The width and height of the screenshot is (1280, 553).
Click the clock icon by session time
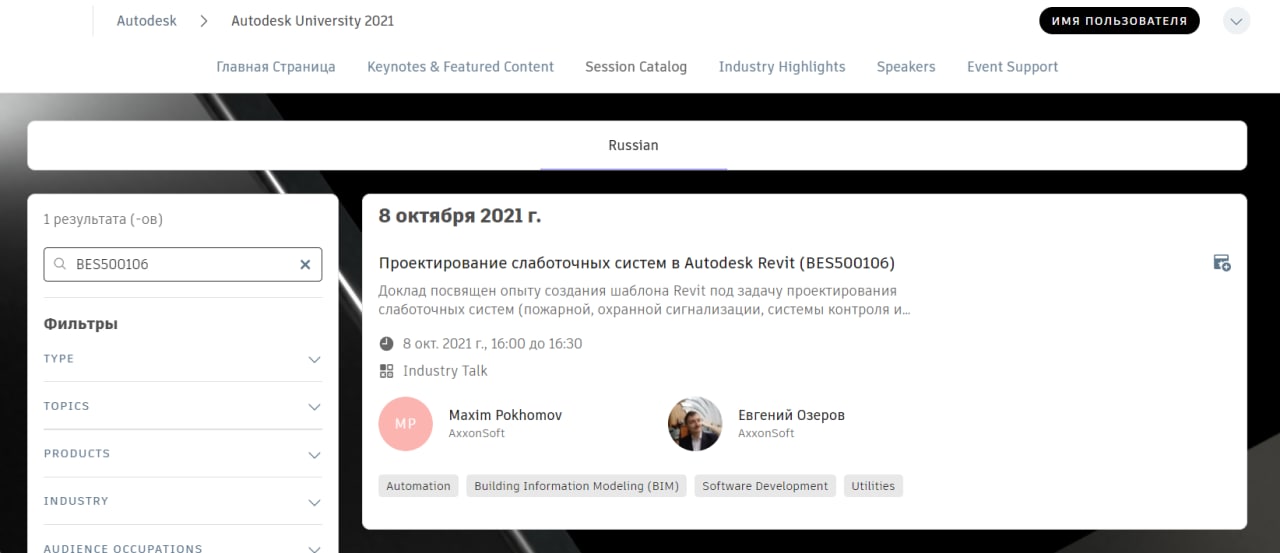(x=387, y=344)
